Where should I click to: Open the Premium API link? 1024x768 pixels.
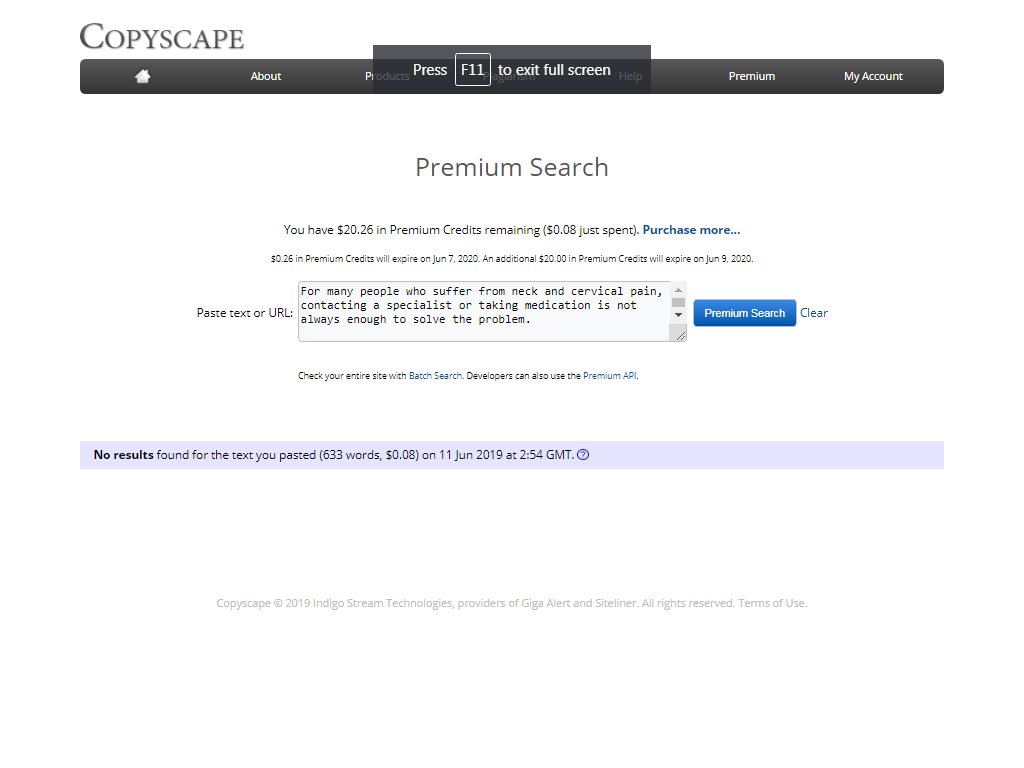tap(609, 376)
